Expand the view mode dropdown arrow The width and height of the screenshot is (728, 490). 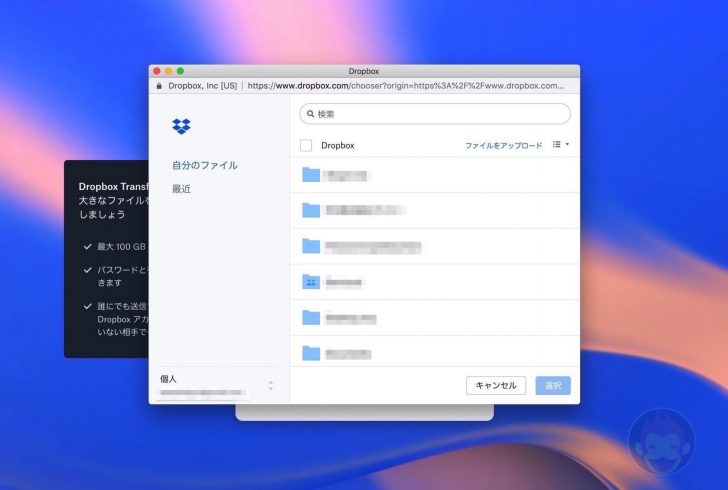pyautogui.click(x=567, y=144)
